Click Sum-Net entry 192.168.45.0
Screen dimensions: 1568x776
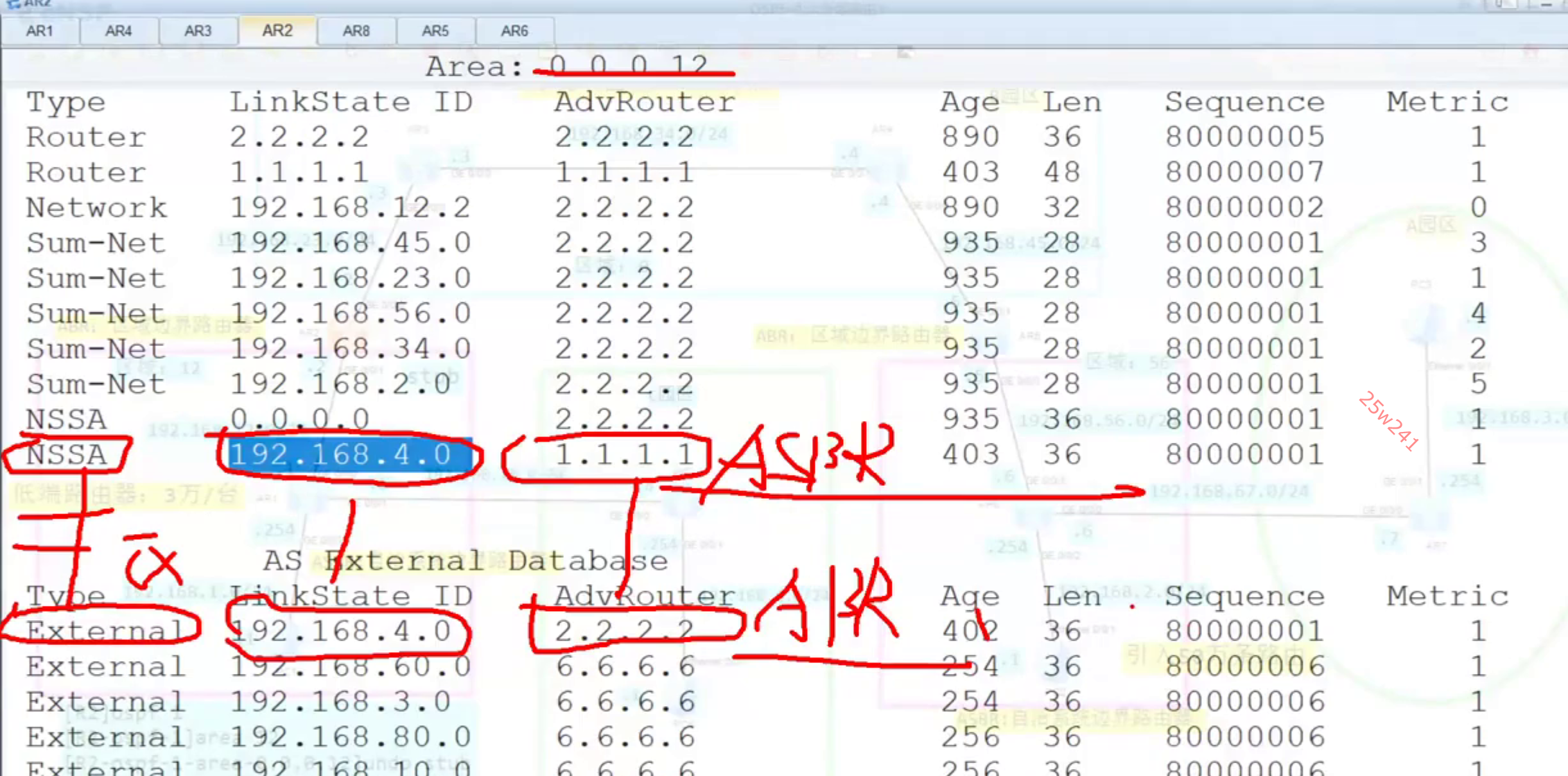pyautogui.click(x=351, y=243)
